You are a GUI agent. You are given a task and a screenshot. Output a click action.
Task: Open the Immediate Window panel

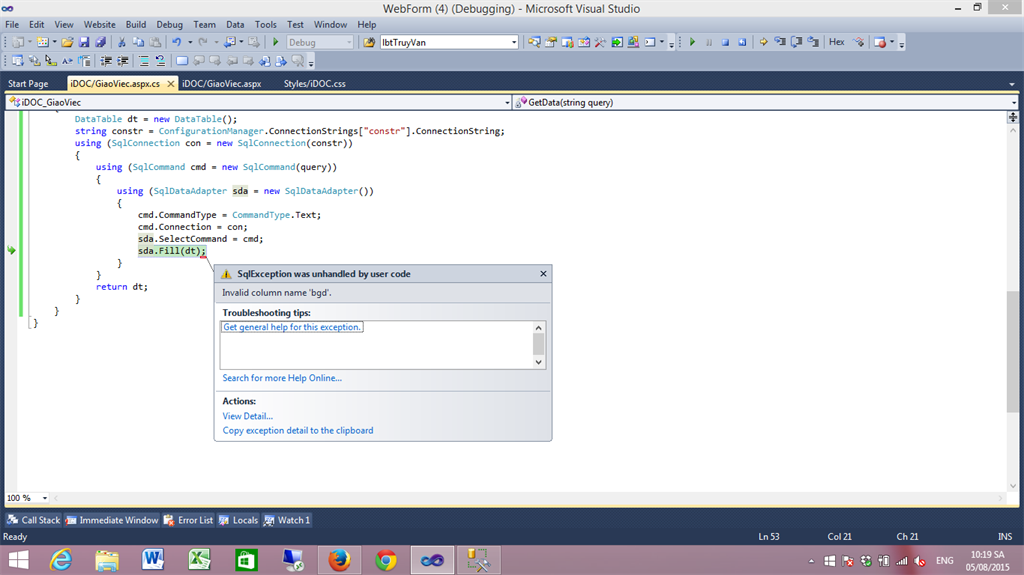point(112,520)
